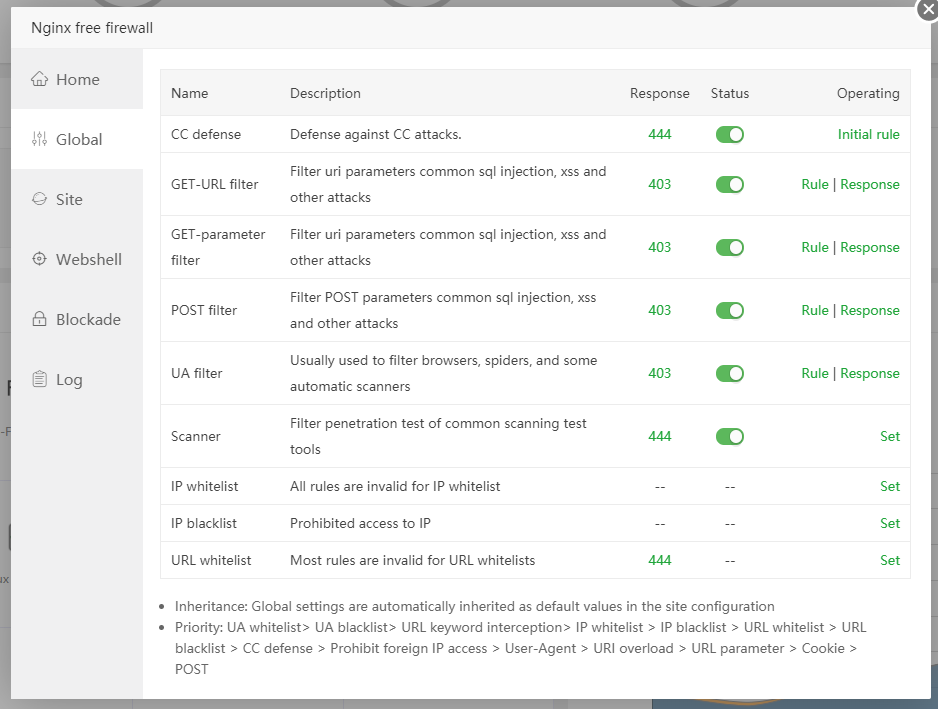Turn off GET-URL filter switch
Viewport: 938px width, 709px height.
click(x=730, y=184)
